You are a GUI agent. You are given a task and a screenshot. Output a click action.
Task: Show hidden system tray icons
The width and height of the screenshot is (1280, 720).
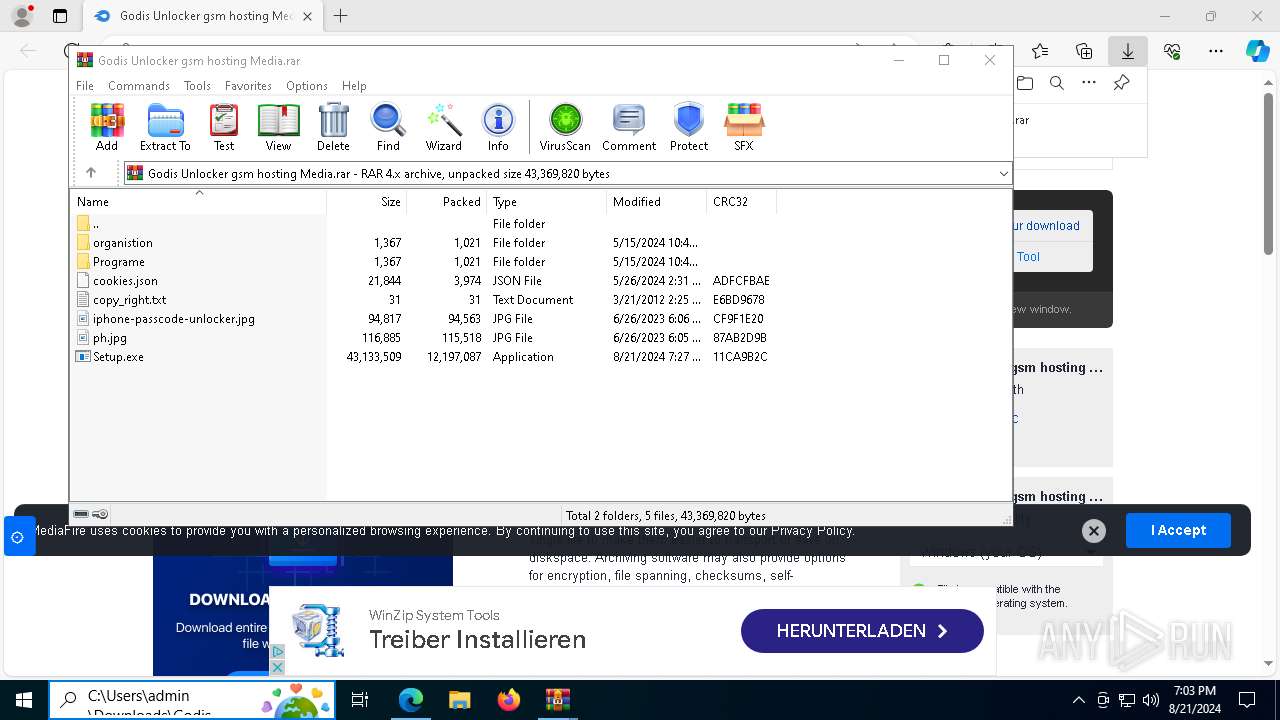tap(1078, 700)
